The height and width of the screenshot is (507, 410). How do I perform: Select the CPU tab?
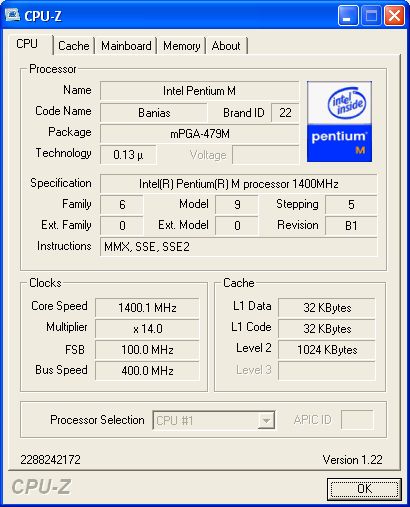coord(29,44)
